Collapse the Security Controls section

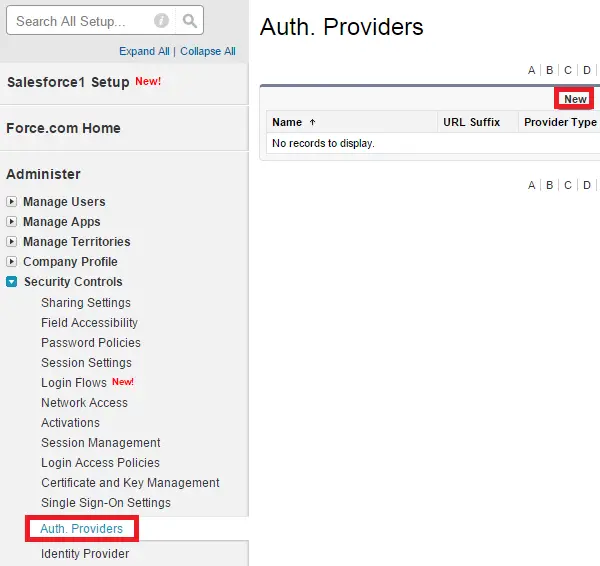[x=11, y=282]
